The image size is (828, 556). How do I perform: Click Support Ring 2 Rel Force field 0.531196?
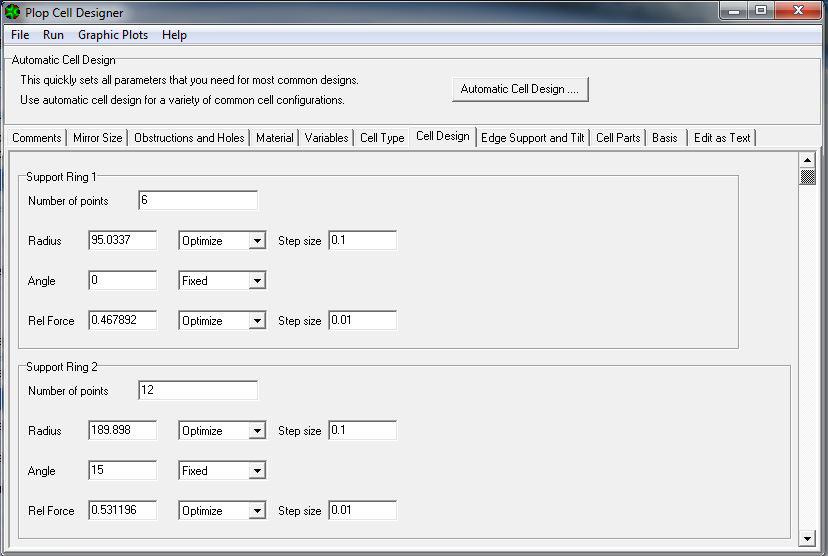123,511
